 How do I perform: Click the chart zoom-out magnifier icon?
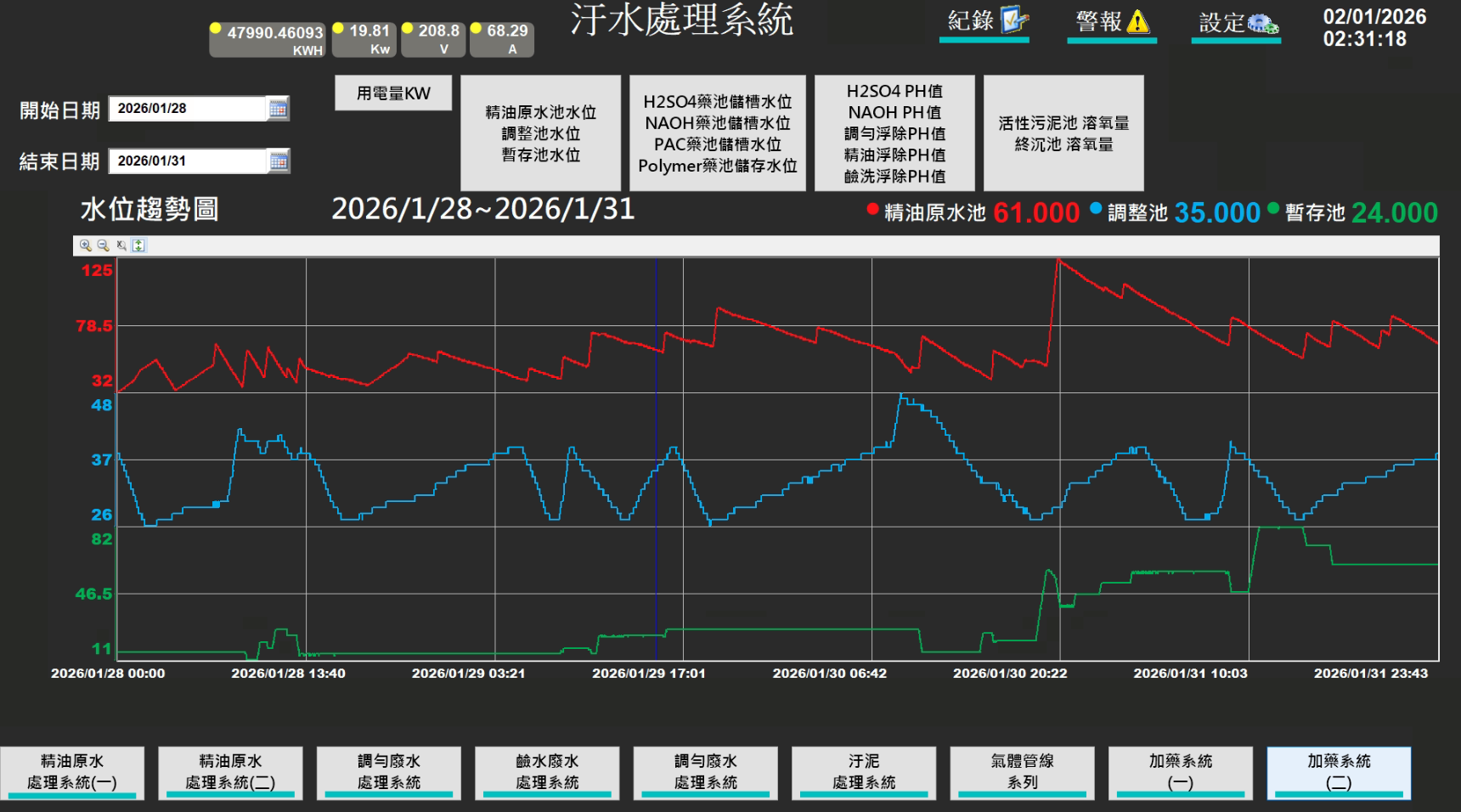(x=104, y=245)
